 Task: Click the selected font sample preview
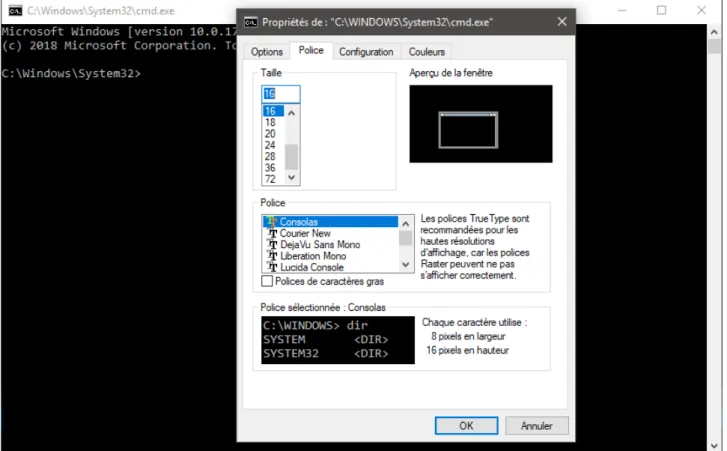338,340
